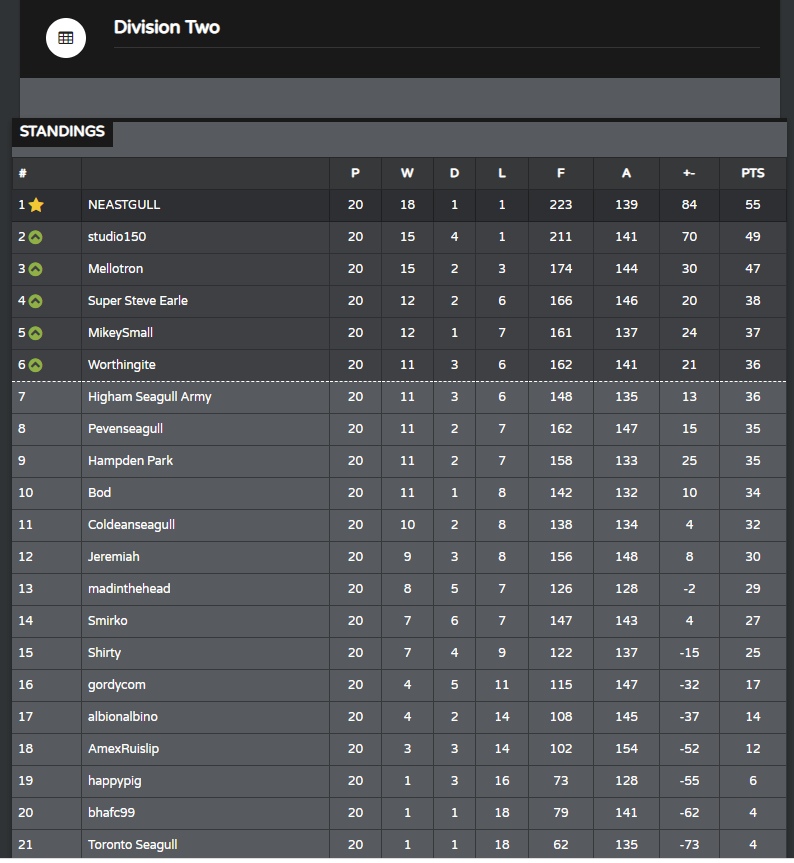Screen dimensions: 794x863
Task: Click the table icon beside Division Two
Action: point(66,38)
